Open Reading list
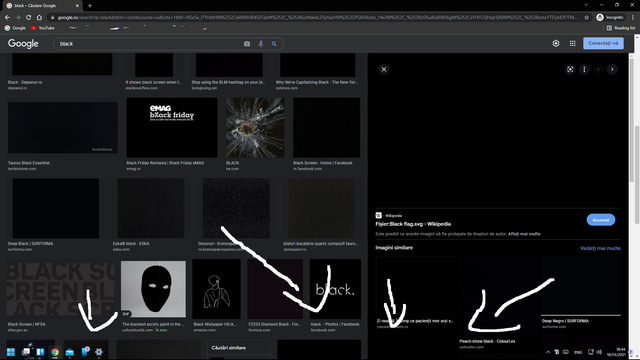 click(620, 28)
